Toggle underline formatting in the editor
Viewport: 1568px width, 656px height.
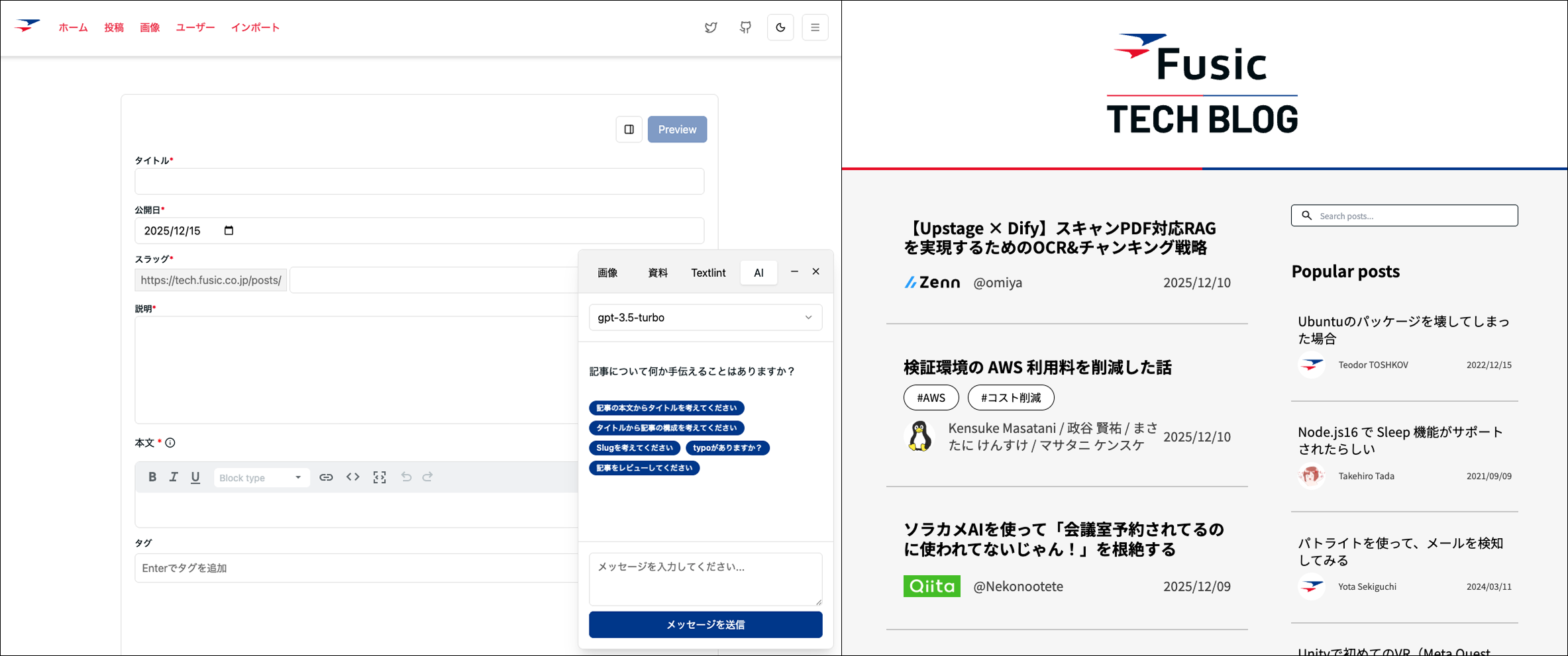pyautogui.click(x=195, y=477)
